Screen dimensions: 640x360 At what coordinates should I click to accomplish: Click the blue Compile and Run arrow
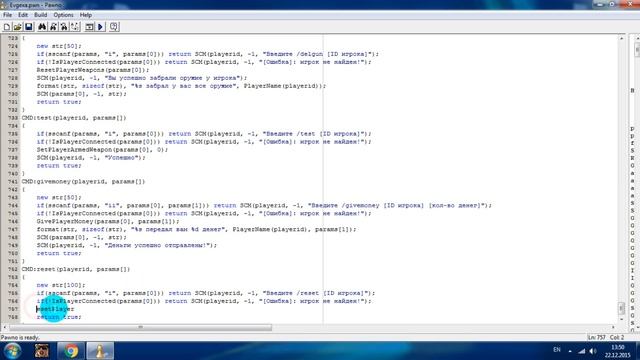tap(100, 27)
